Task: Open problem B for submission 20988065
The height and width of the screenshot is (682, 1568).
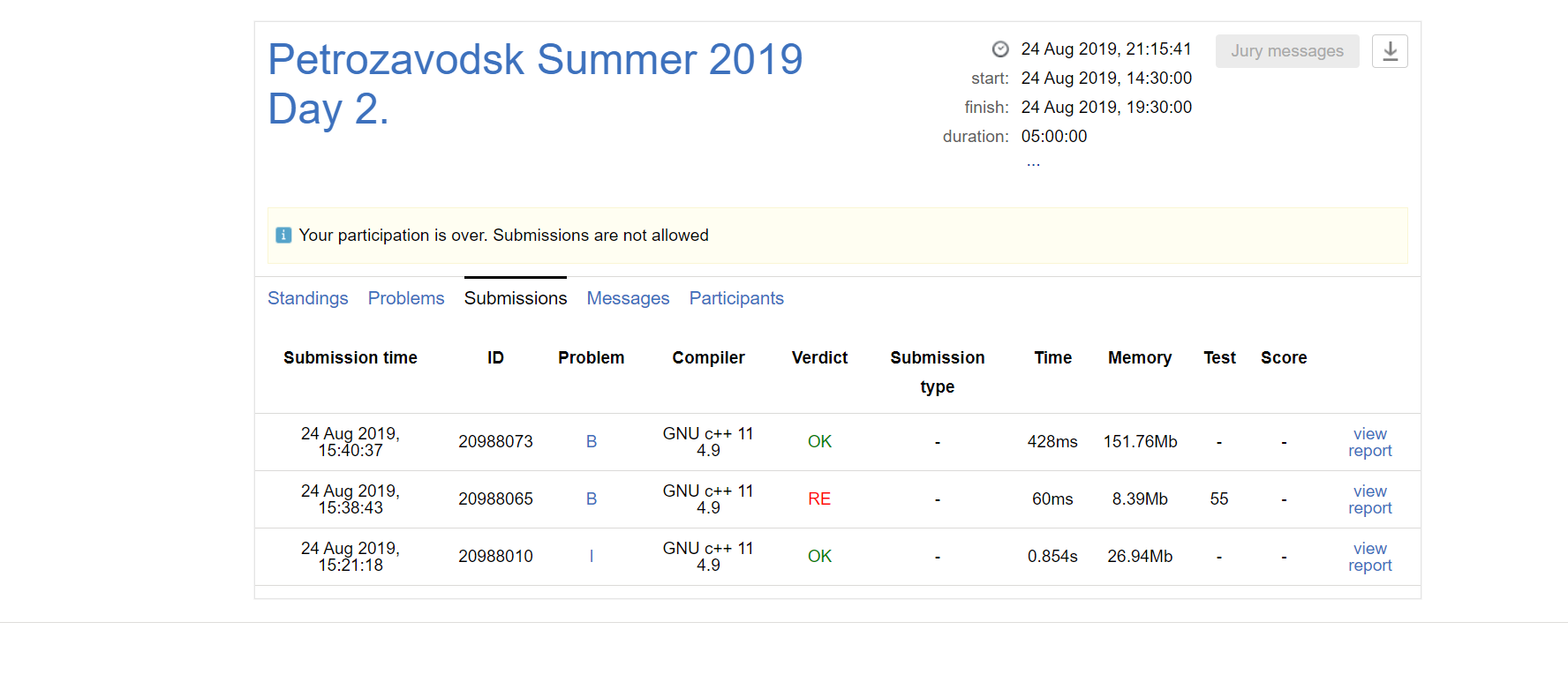Action: coord(592,499)
